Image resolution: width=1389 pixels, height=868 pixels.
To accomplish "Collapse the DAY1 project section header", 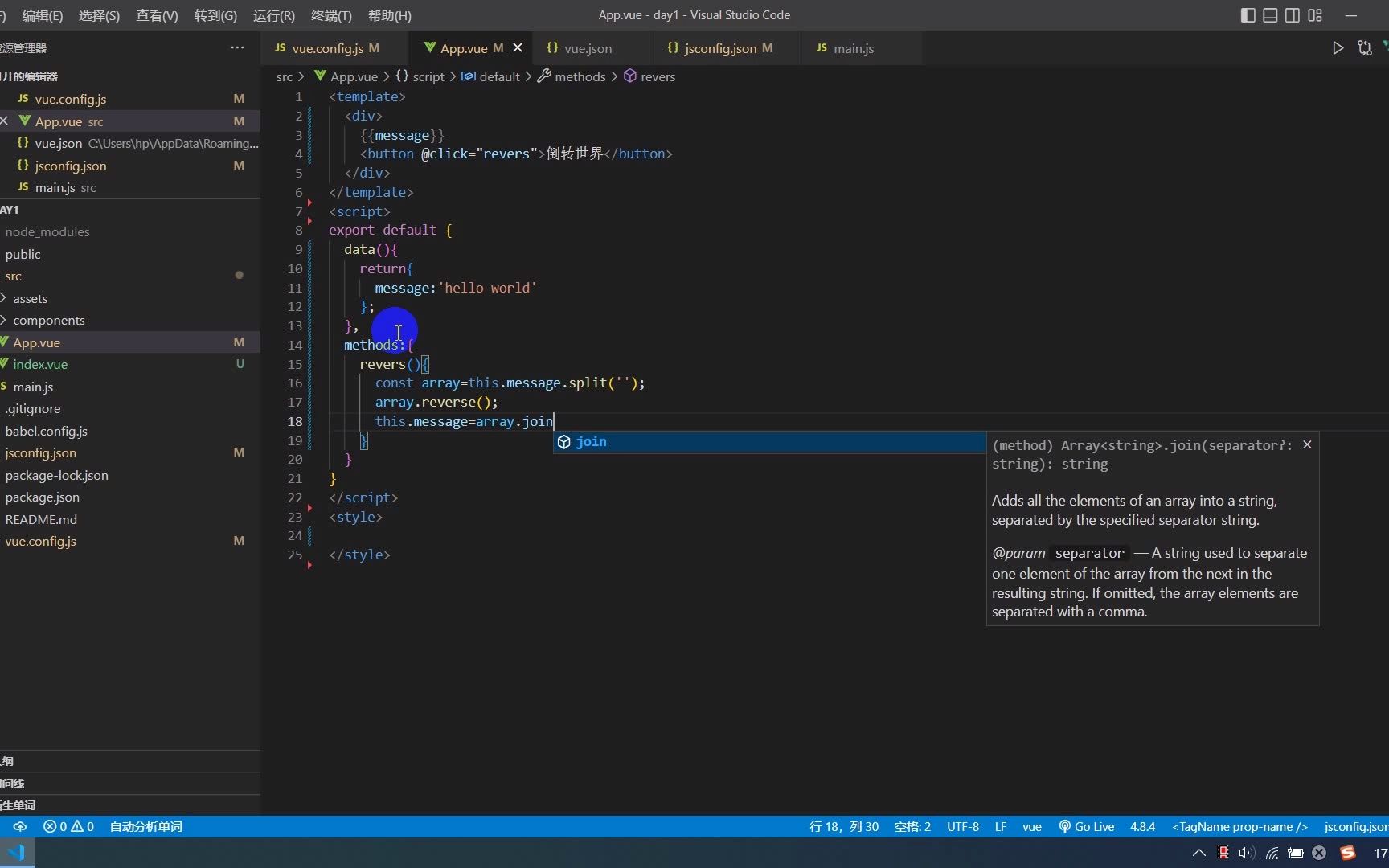I will point(130,210).
